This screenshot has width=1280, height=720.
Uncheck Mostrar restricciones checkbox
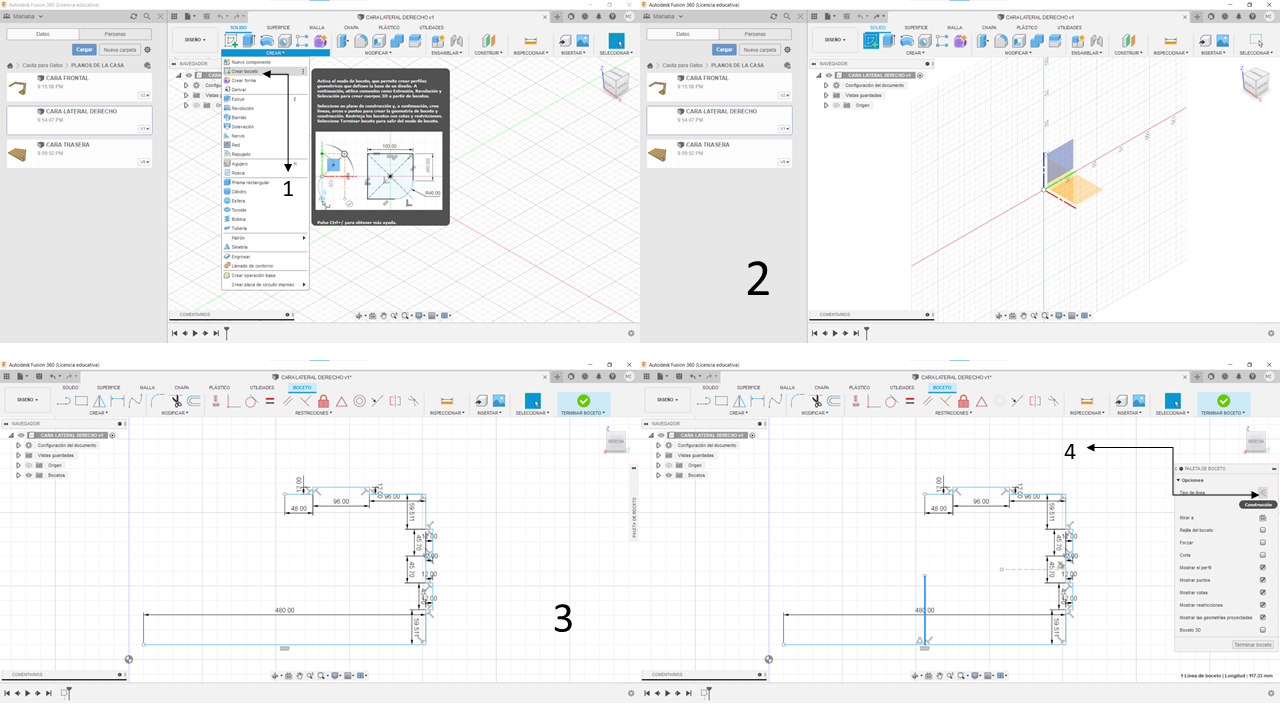1263,605
